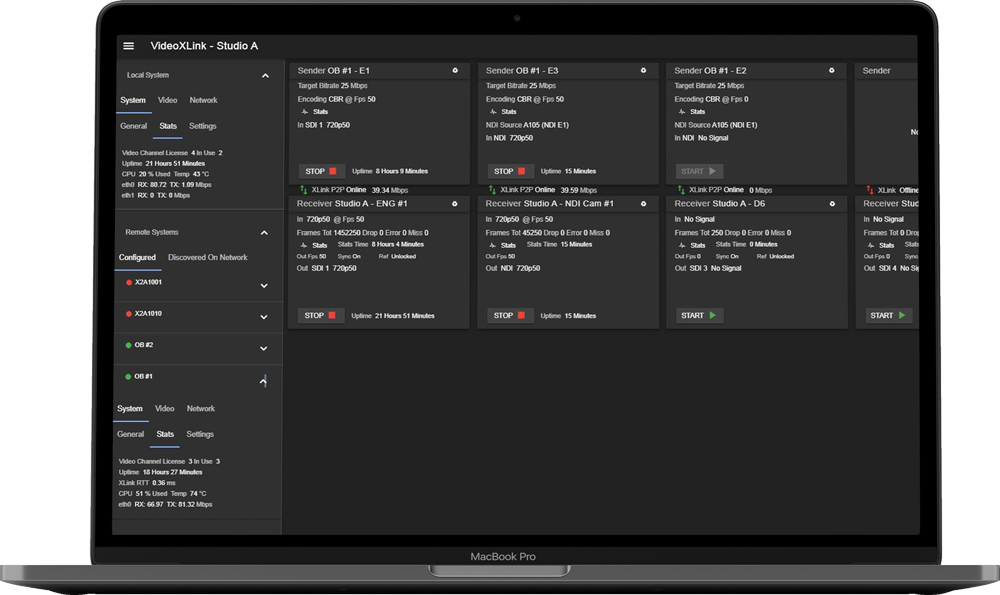Click settings gear on Sender OB #1 - E3
The width and height of the screenshot is (1000, 595).
(x=643, y=71)
